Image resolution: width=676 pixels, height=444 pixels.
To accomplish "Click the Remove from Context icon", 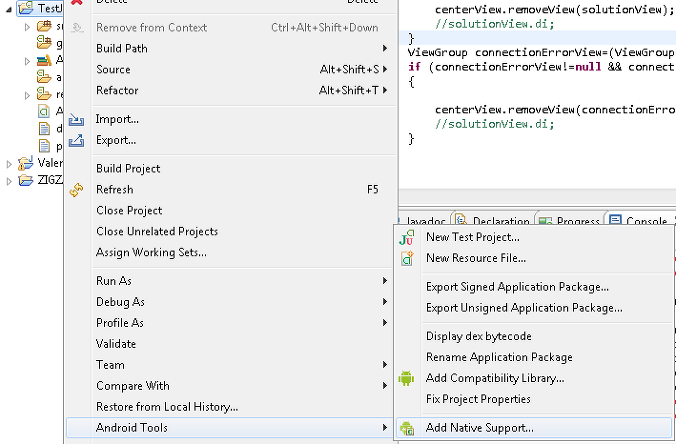I will [77, 28].
